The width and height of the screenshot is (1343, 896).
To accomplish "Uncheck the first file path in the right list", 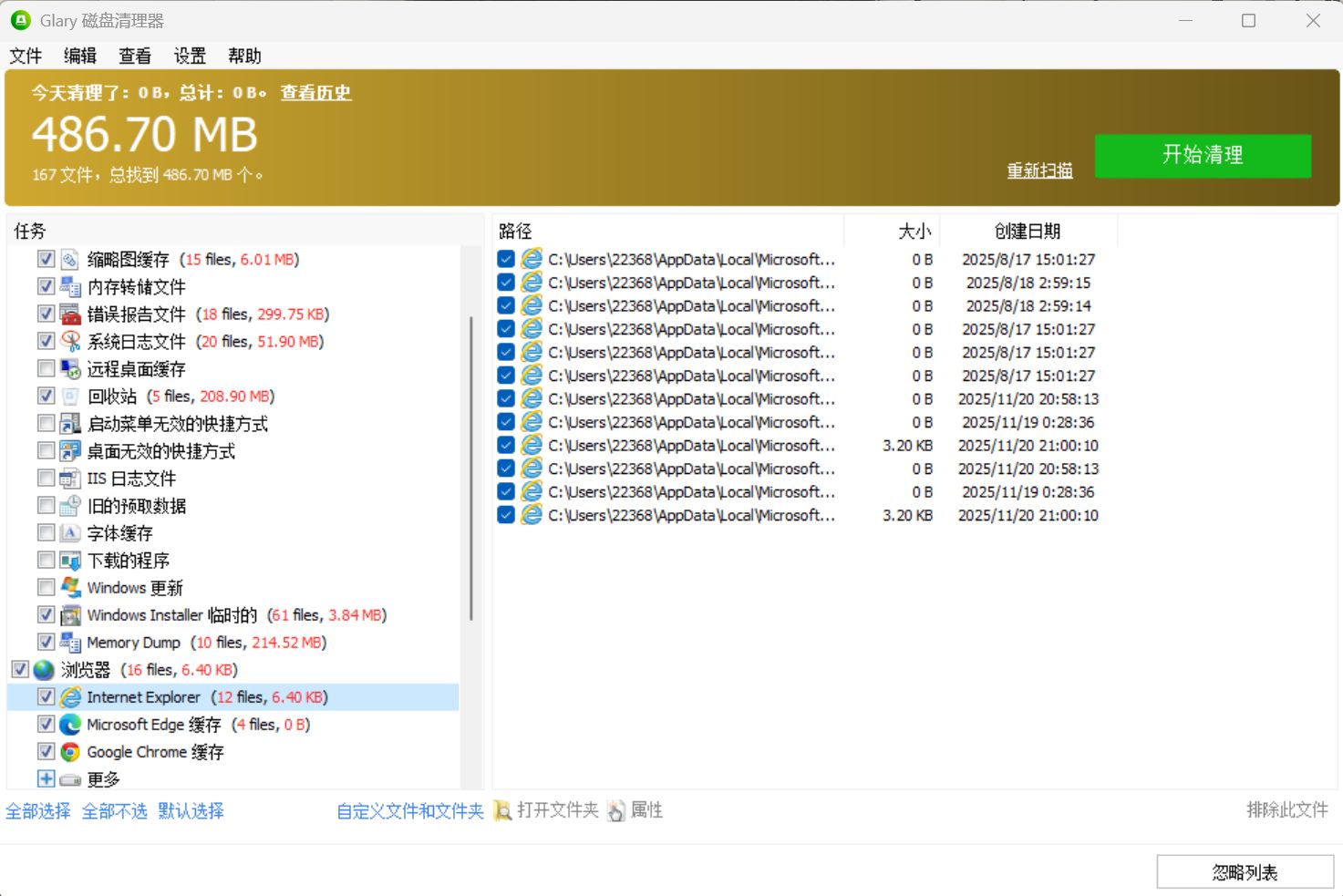I will pos(506,259).
